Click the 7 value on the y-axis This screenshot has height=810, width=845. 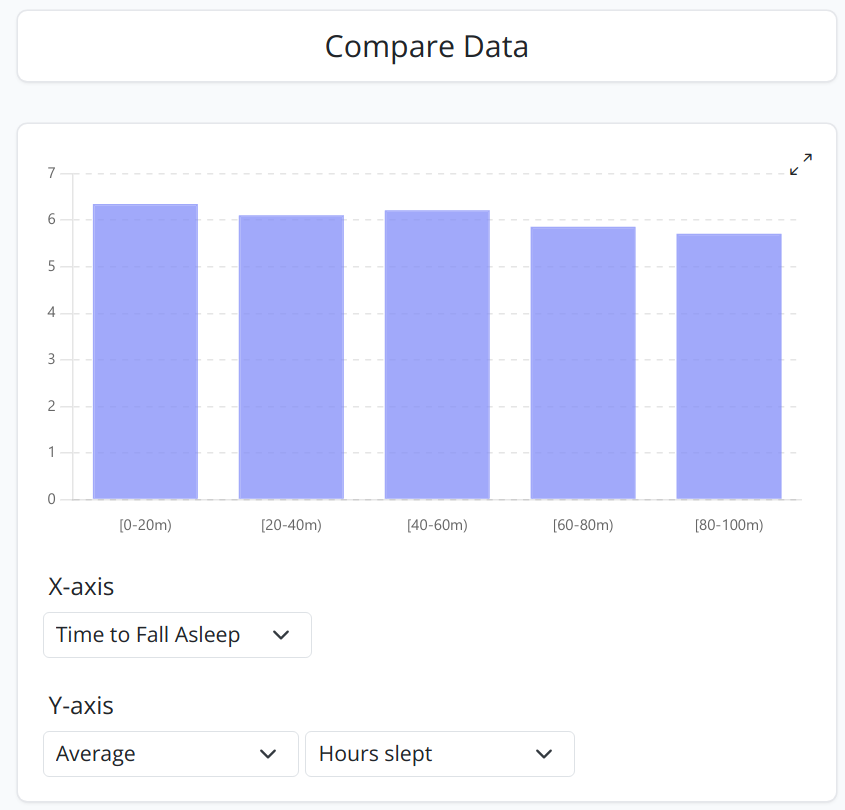pos(51,174)
